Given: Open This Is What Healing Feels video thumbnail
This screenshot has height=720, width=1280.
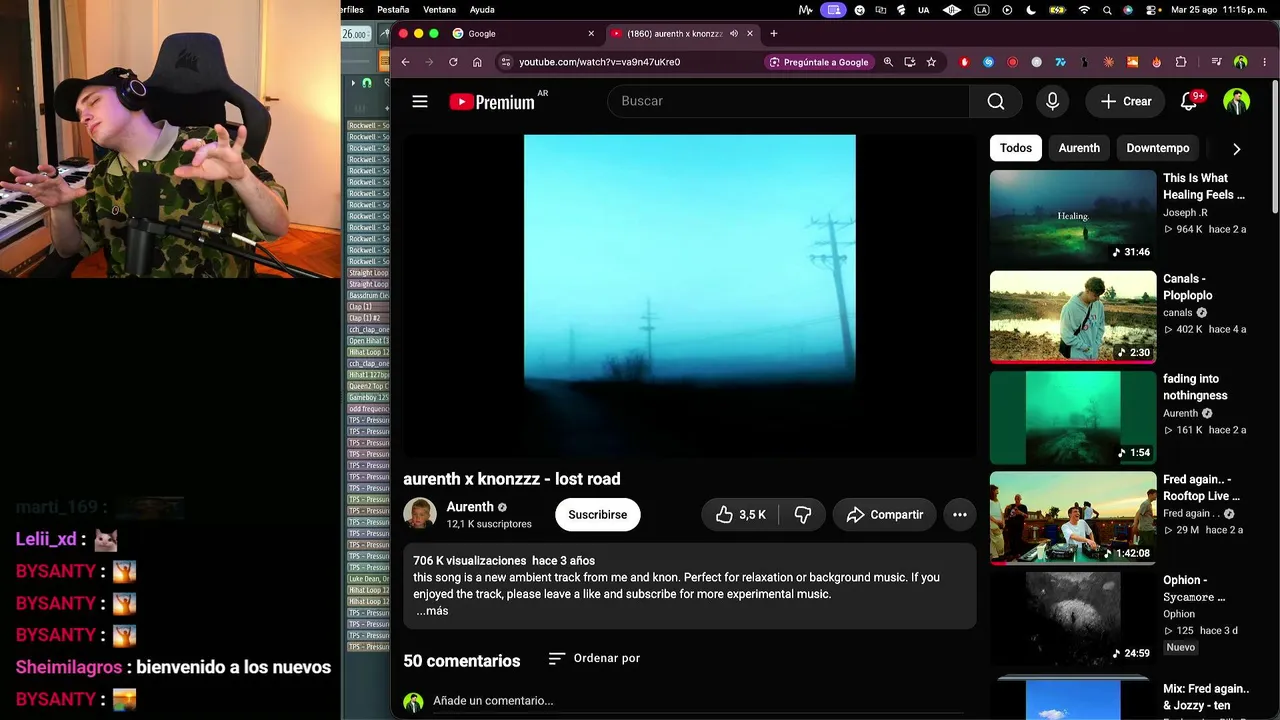Looking at the screenshot, I should click(1073, 216).
